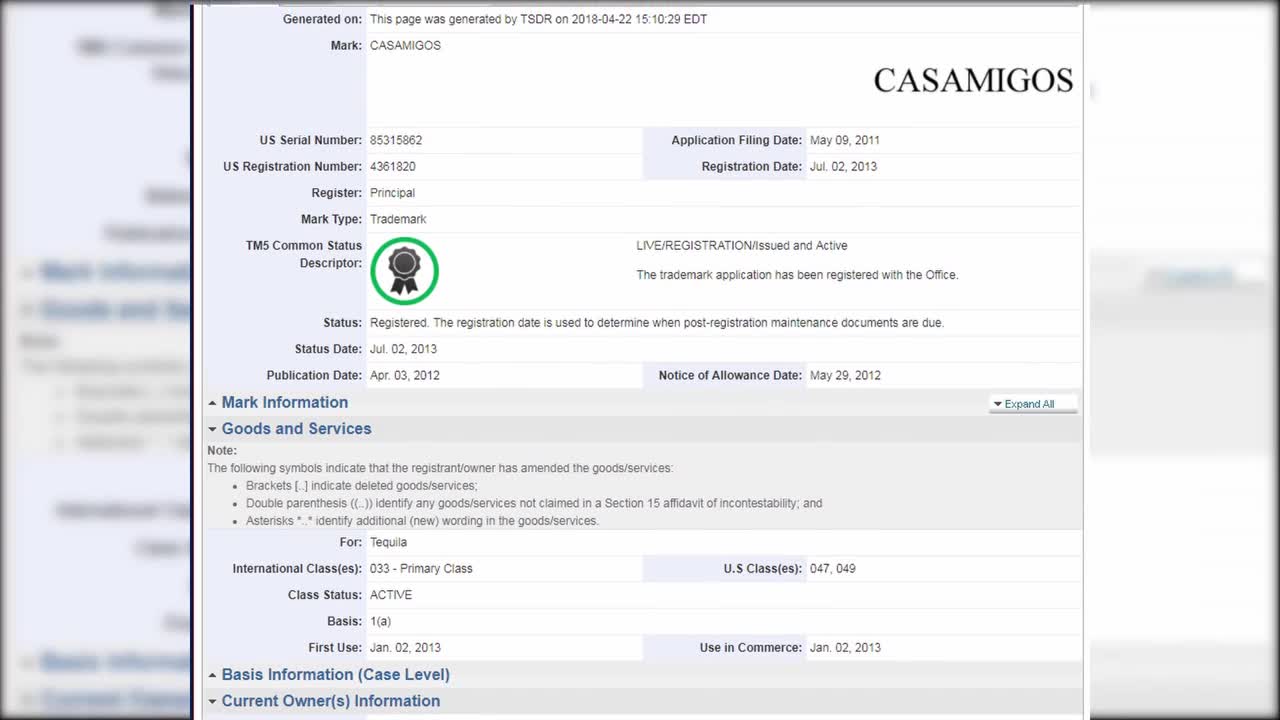
Task: Click the Status Registered description text
Action: coord(657,323)
